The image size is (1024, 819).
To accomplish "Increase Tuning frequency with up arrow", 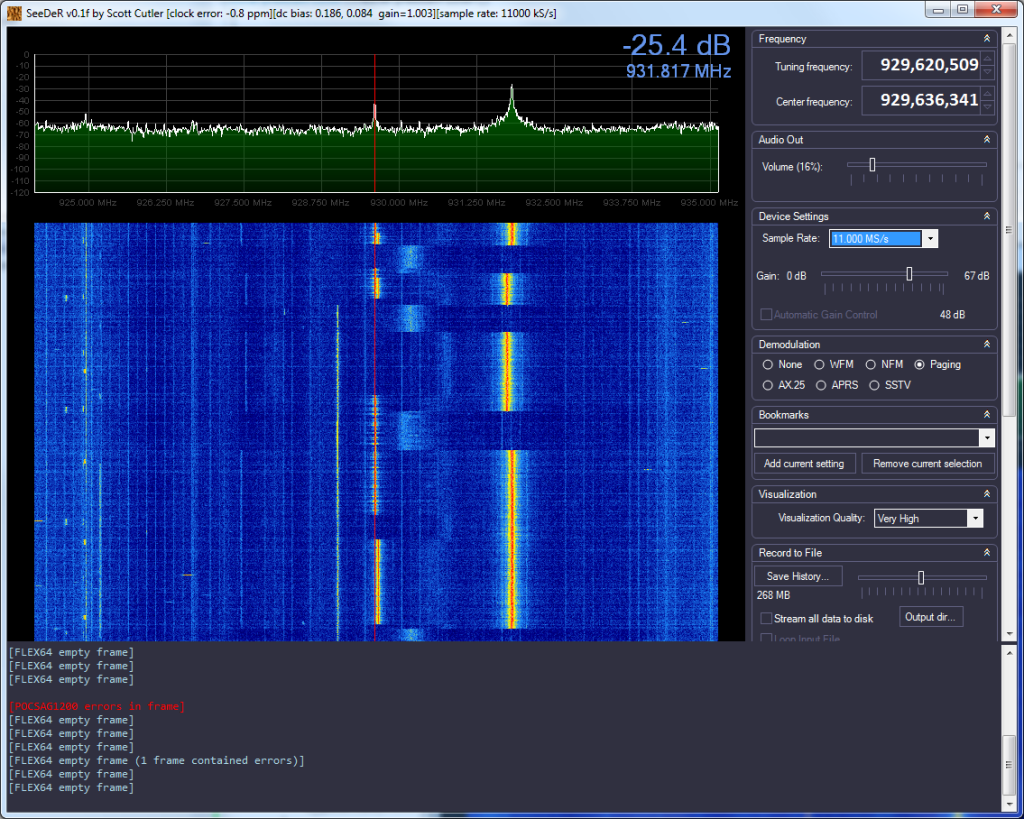I will click(x=987, y=58).
